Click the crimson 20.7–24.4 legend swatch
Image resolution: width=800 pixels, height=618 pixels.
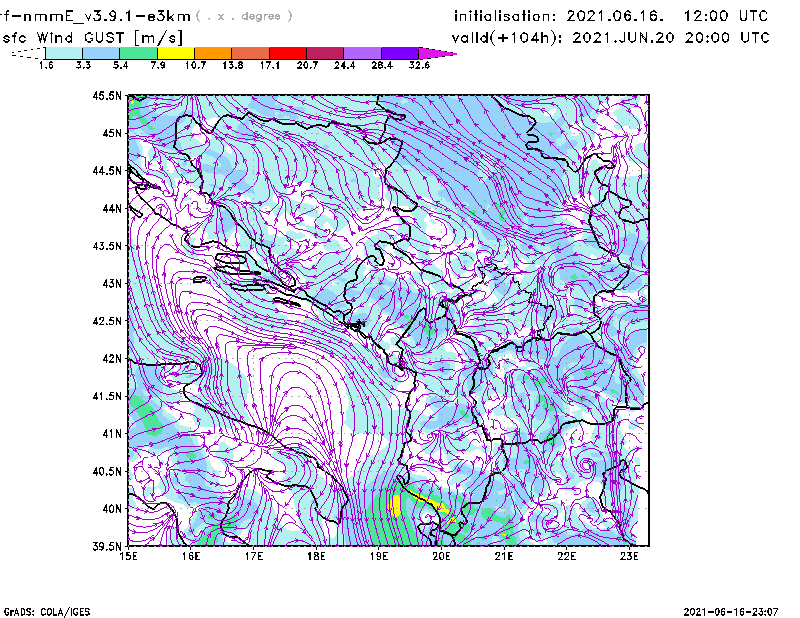[x=326, y=53]
